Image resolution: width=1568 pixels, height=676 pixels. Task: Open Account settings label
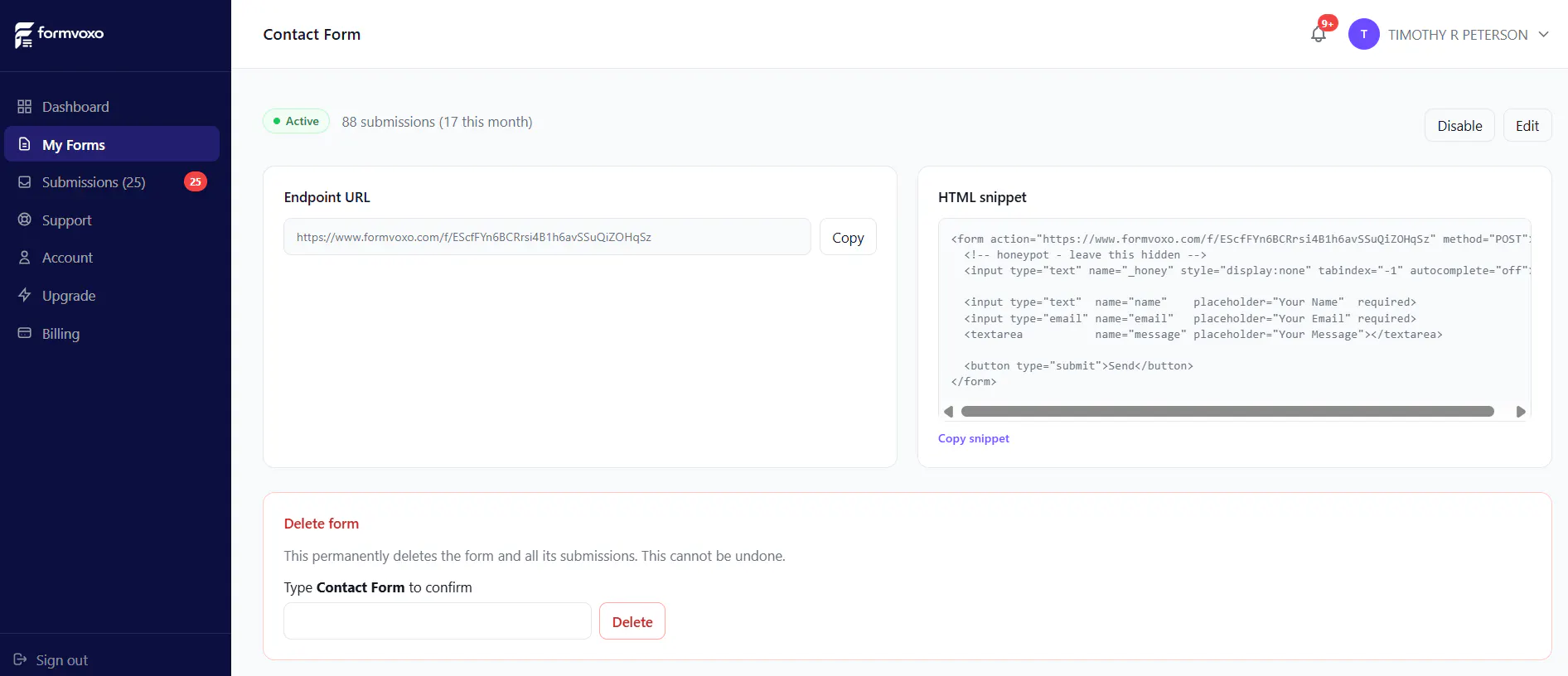pos(67,258)
